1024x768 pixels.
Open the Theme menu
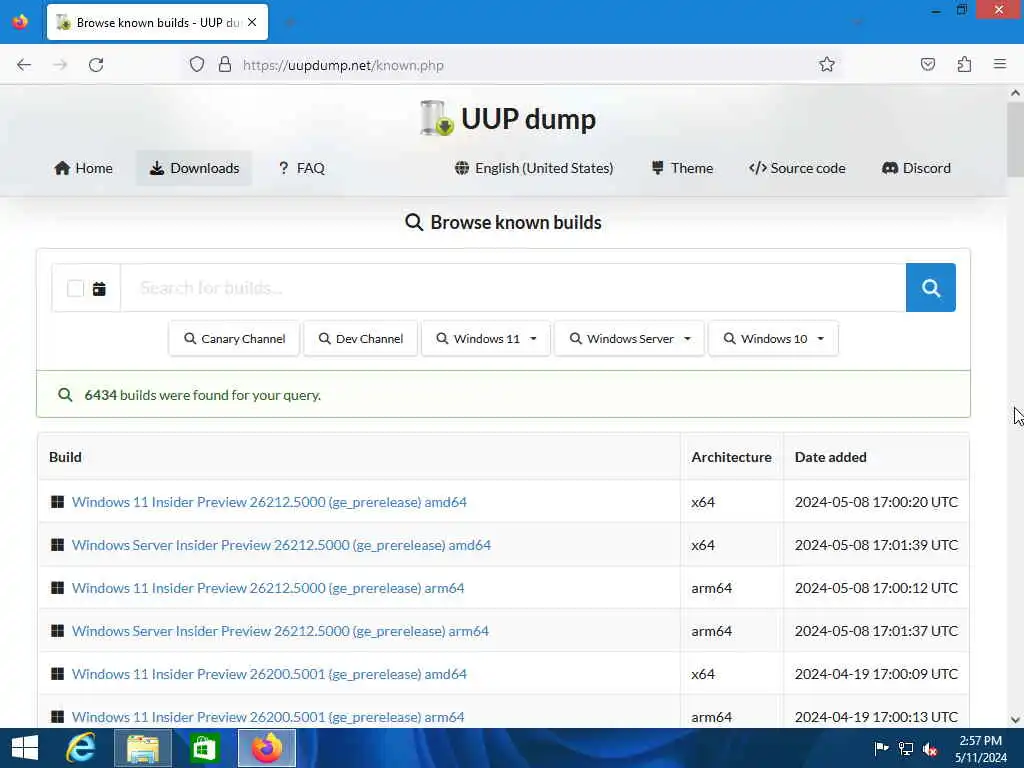point(682,168)
